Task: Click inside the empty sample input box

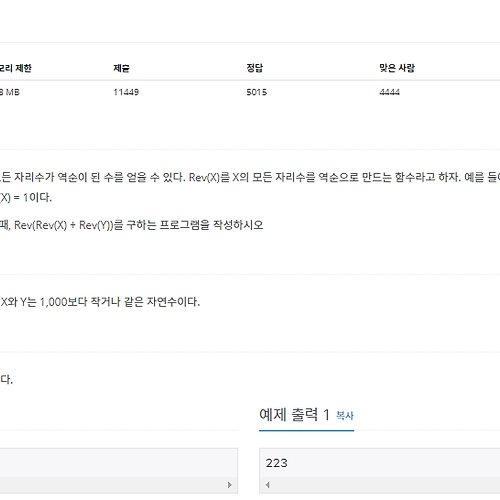Action: [x=119, y=464]
